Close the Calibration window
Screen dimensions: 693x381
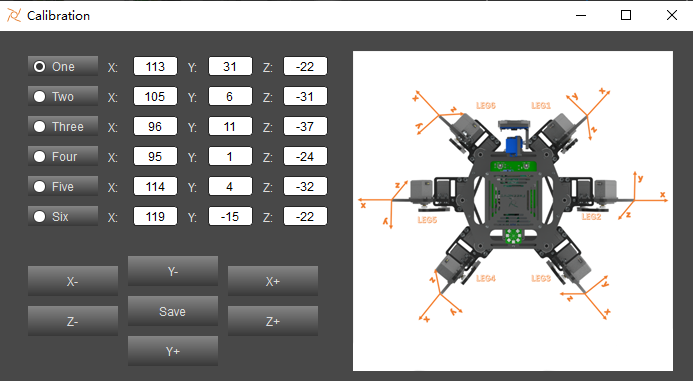click(672, 15)
